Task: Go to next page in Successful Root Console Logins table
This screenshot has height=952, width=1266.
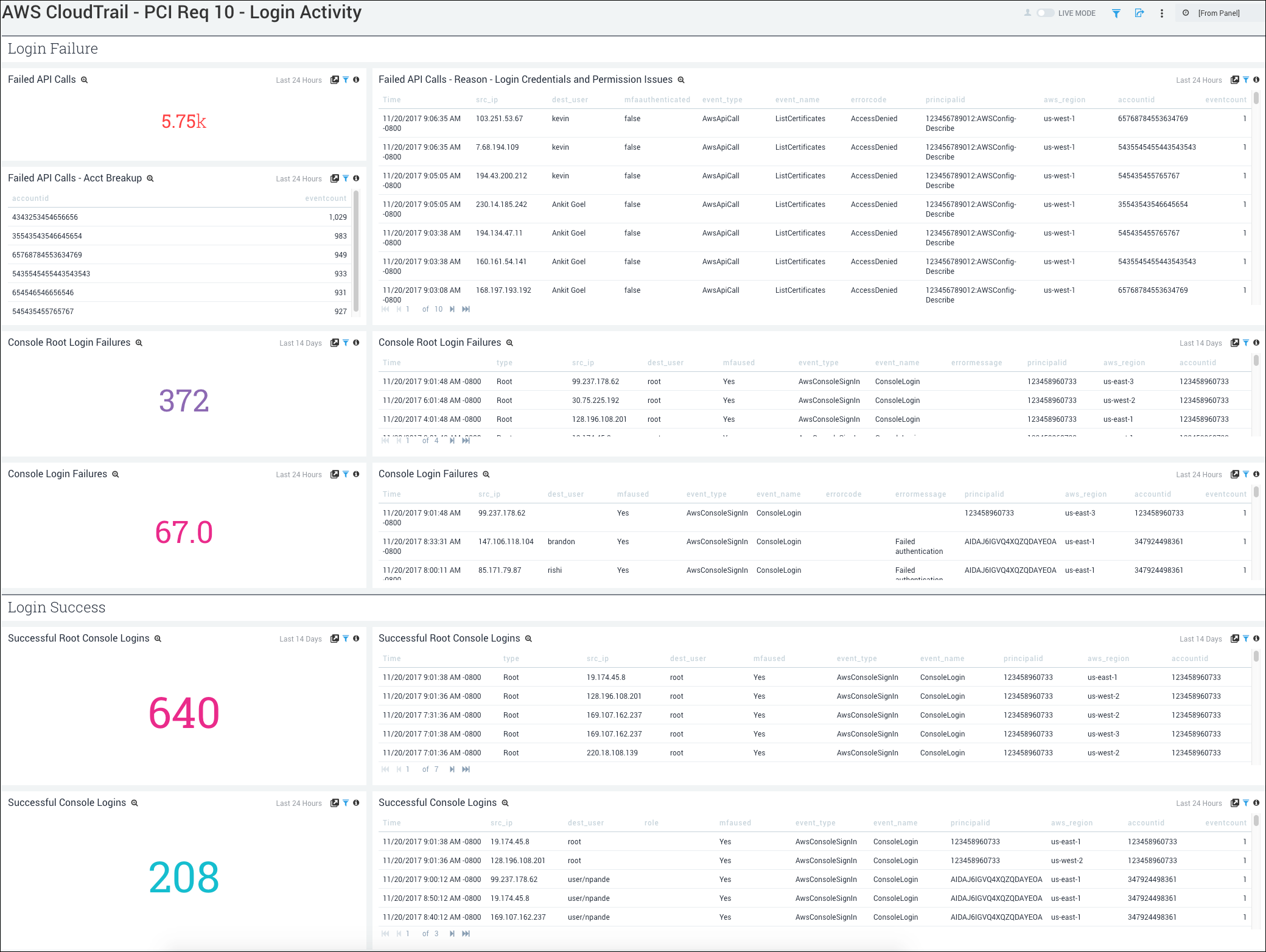Action: tap(452, 769)
